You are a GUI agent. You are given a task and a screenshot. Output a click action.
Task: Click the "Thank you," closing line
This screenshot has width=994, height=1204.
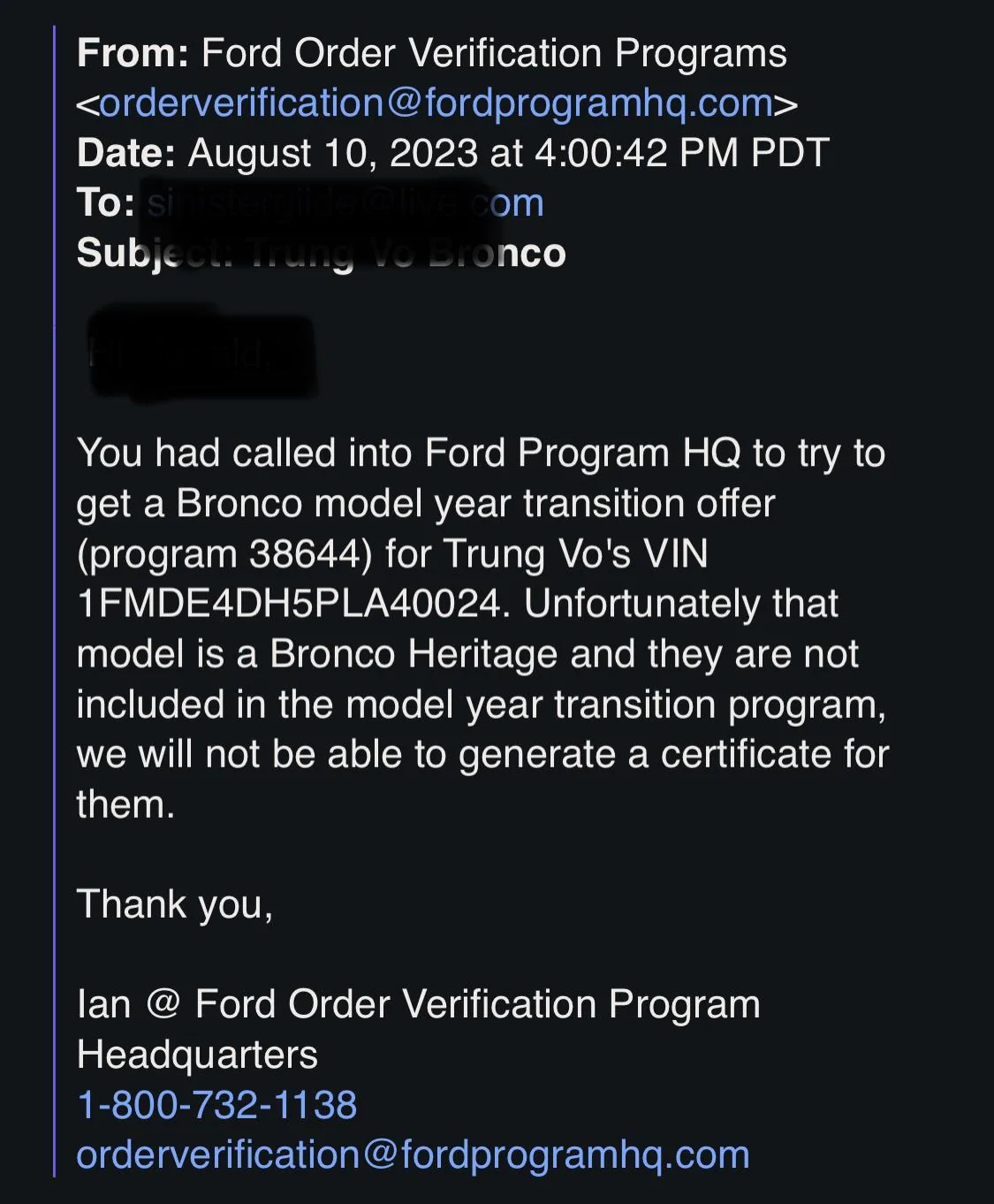pos(175,904)
